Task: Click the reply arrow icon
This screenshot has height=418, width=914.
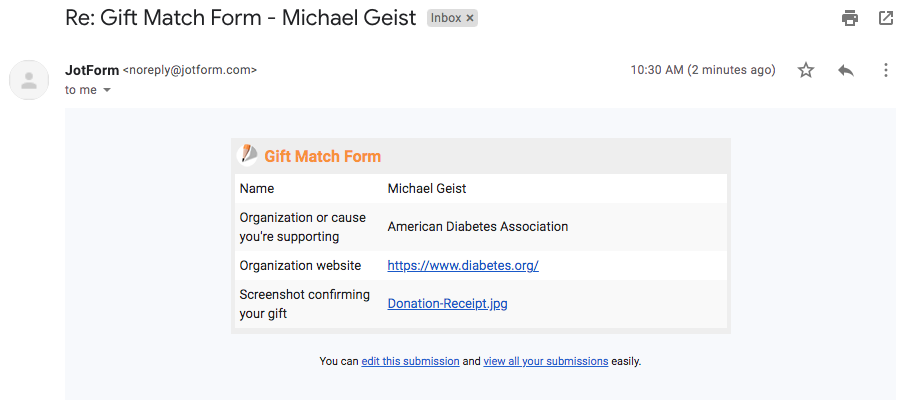Action: coord(846,70)
